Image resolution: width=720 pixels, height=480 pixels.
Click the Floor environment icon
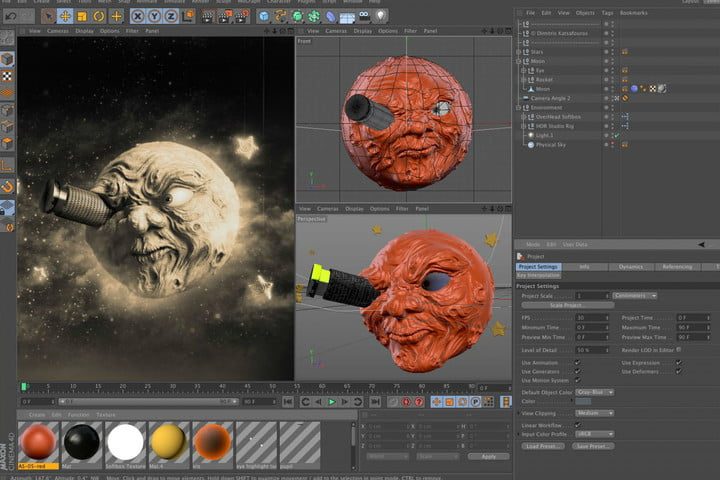[347, 17]
